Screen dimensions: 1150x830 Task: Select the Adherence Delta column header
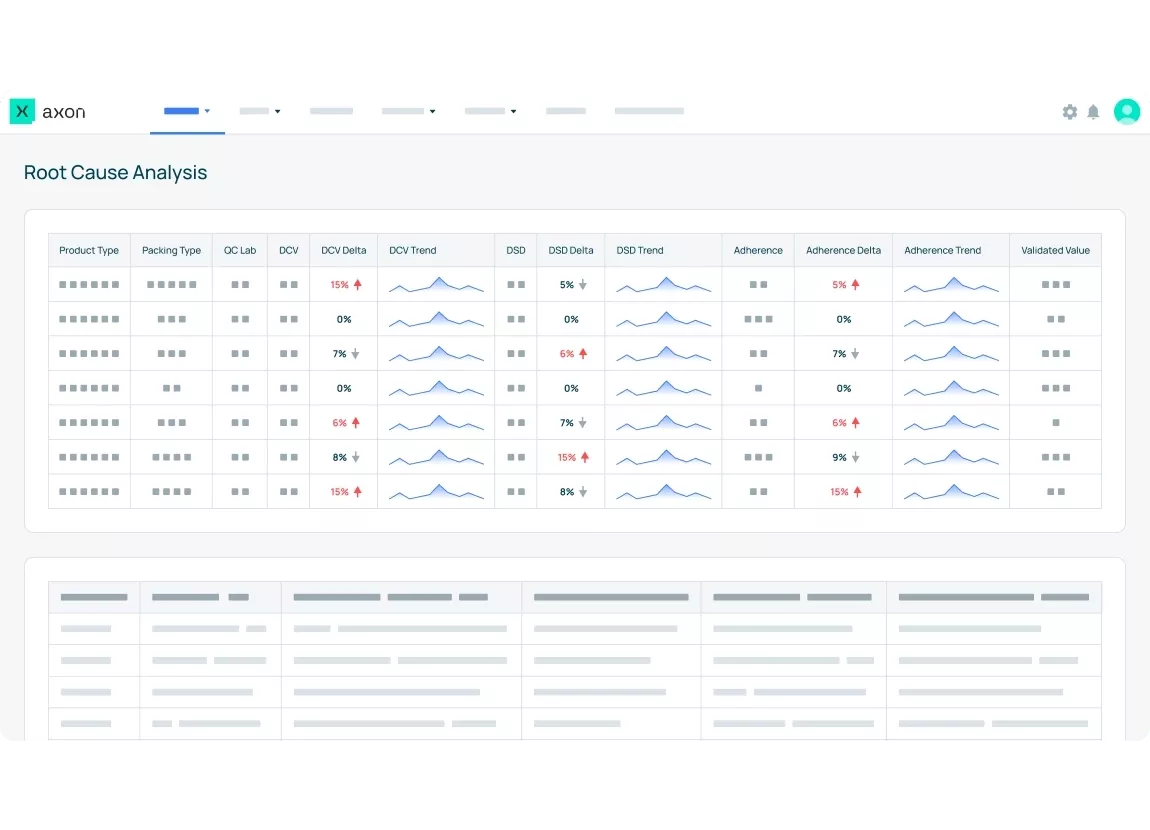[843, 250]
